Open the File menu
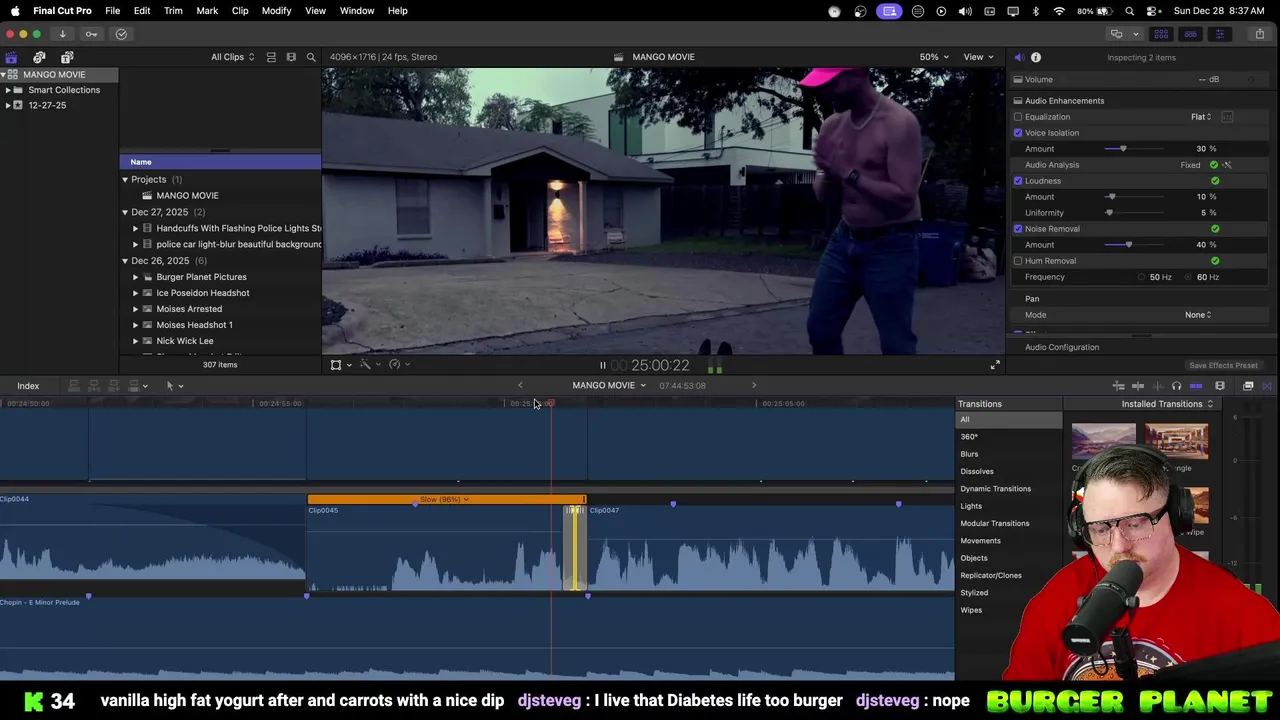The width and height of the screenshot is (1280, 720). [x=113, y=11]
